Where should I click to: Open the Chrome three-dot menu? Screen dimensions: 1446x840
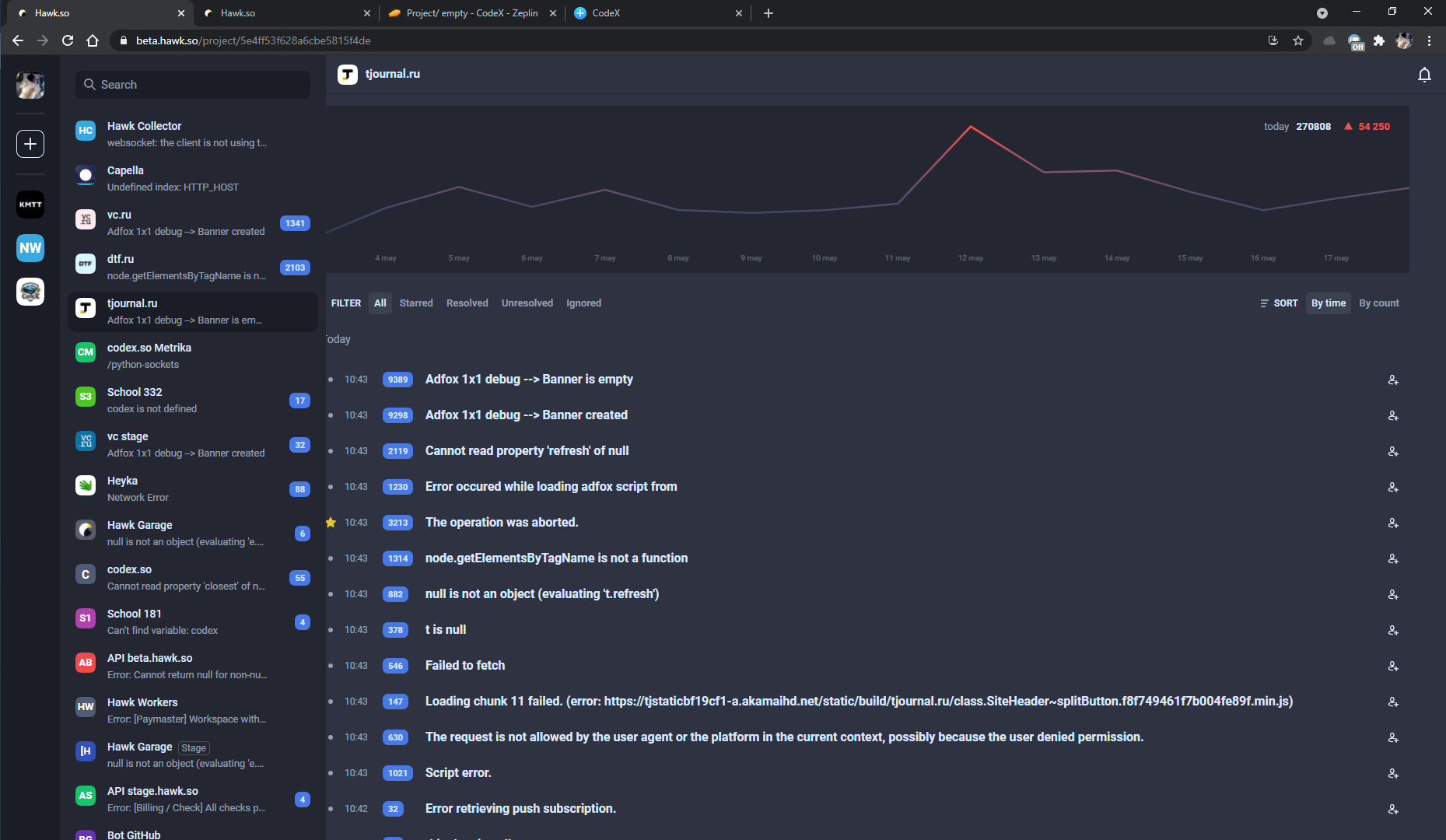pos(1428,40)
